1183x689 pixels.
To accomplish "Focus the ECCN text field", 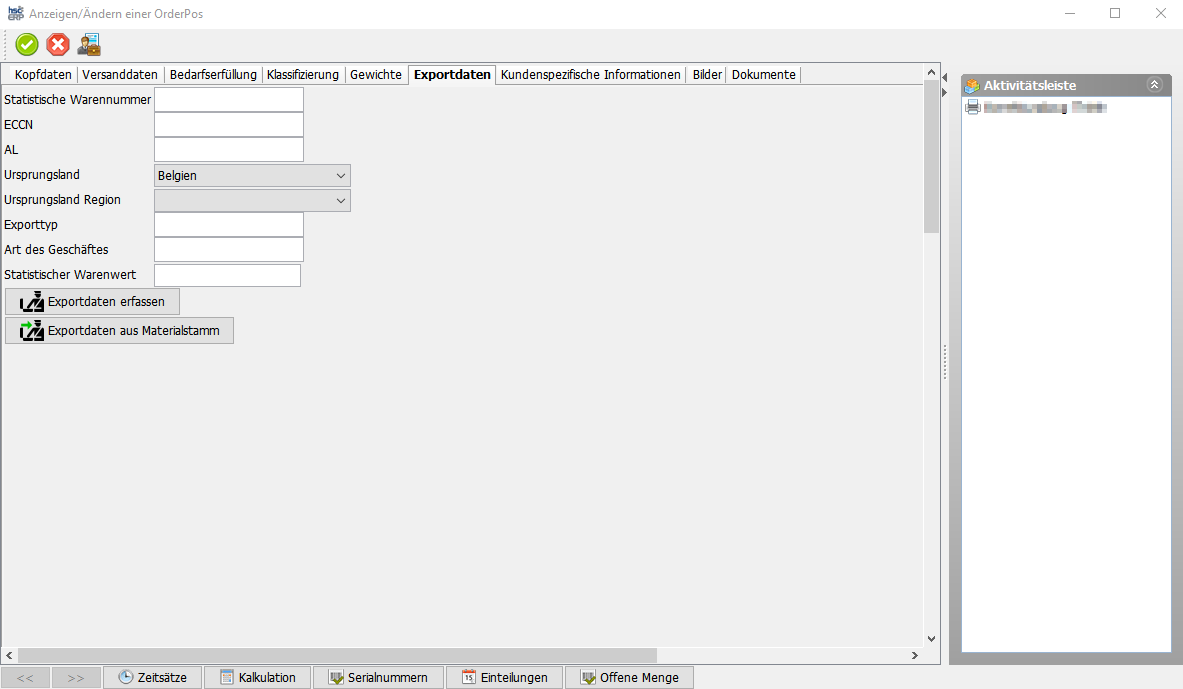I will tap(228, 125).
